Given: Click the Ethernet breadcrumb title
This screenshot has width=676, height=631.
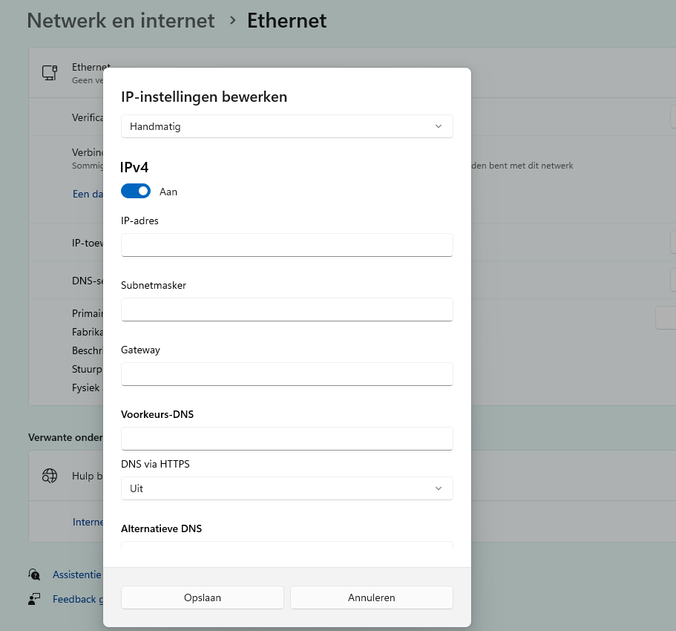Looking at the screenshot, I should point(287,21).
